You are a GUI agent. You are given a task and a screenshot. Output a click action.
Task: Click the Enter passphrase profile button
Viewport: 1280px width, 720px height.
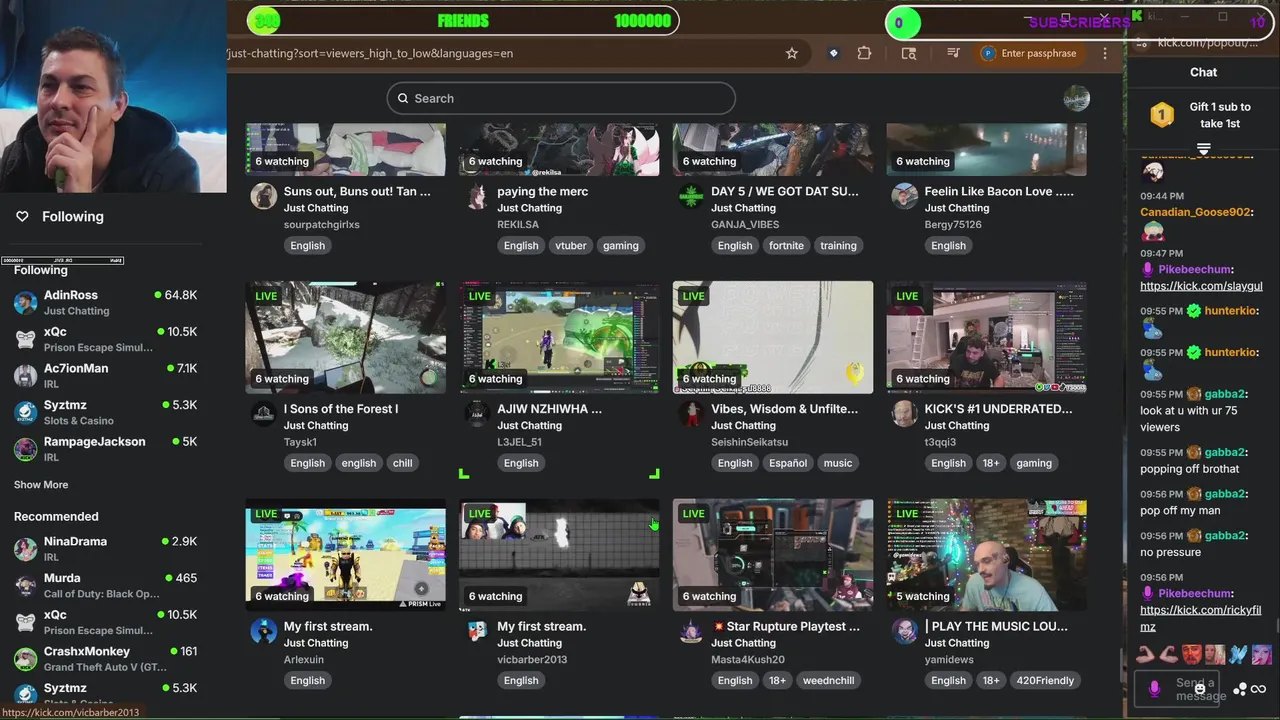[1029, 53]
